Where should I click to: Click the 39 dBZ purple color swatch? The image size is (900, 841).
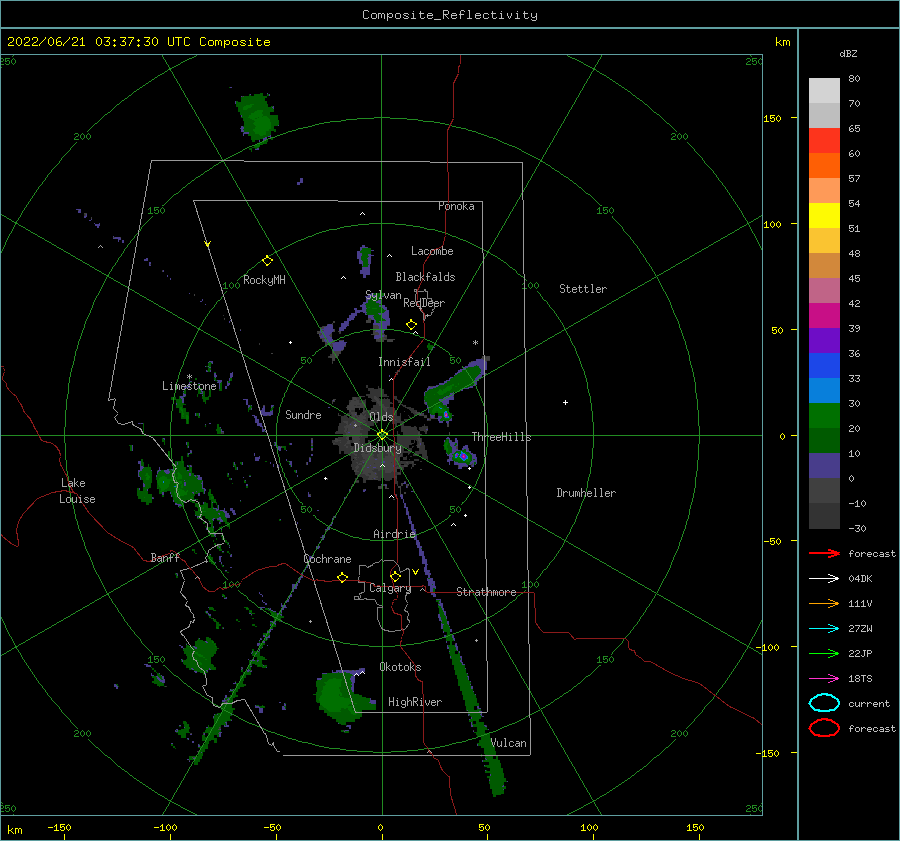click(x=824, y=340)
